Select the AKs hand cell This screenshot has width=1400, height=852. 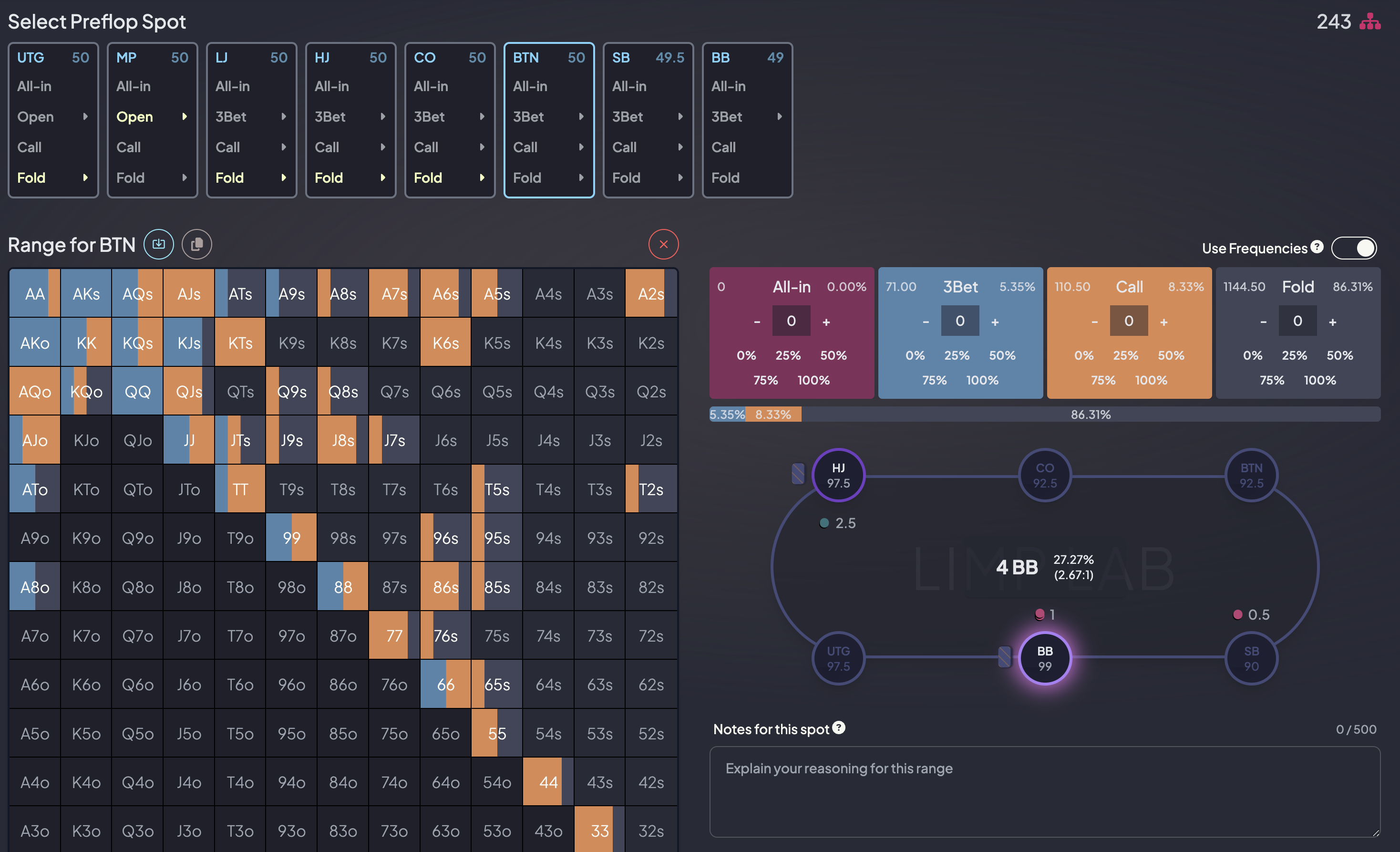click(x=86, y=293)
